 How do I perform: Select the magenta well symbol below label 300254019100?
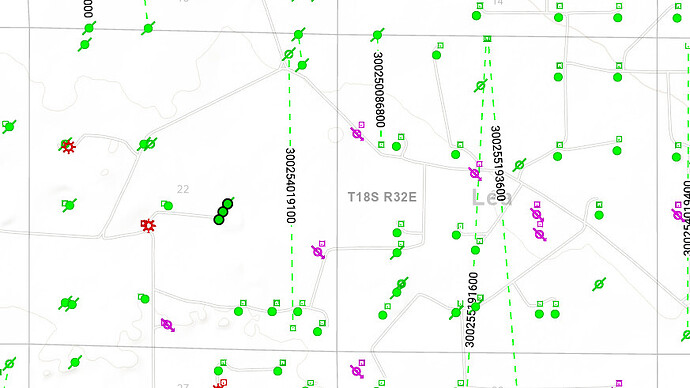coord(318,252)
